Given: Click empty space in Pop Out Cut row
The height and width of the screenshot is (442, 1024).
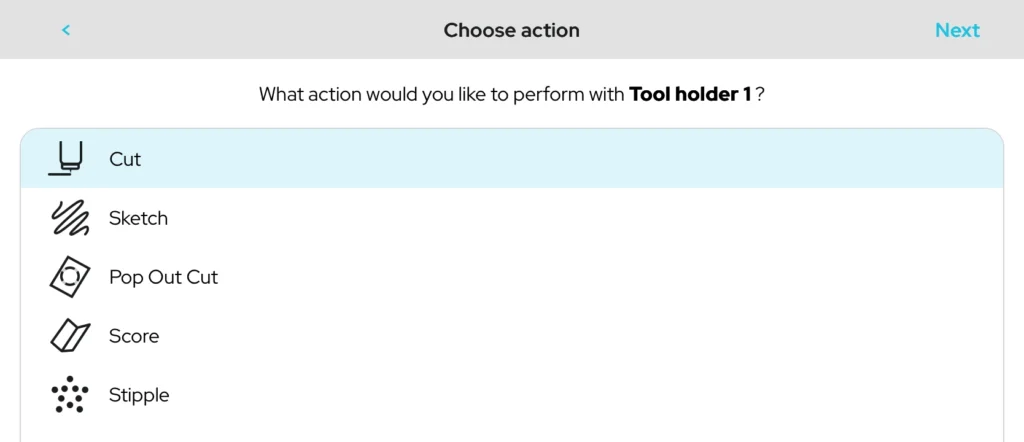Looking at the screenshot, I should tap(600, 277).
